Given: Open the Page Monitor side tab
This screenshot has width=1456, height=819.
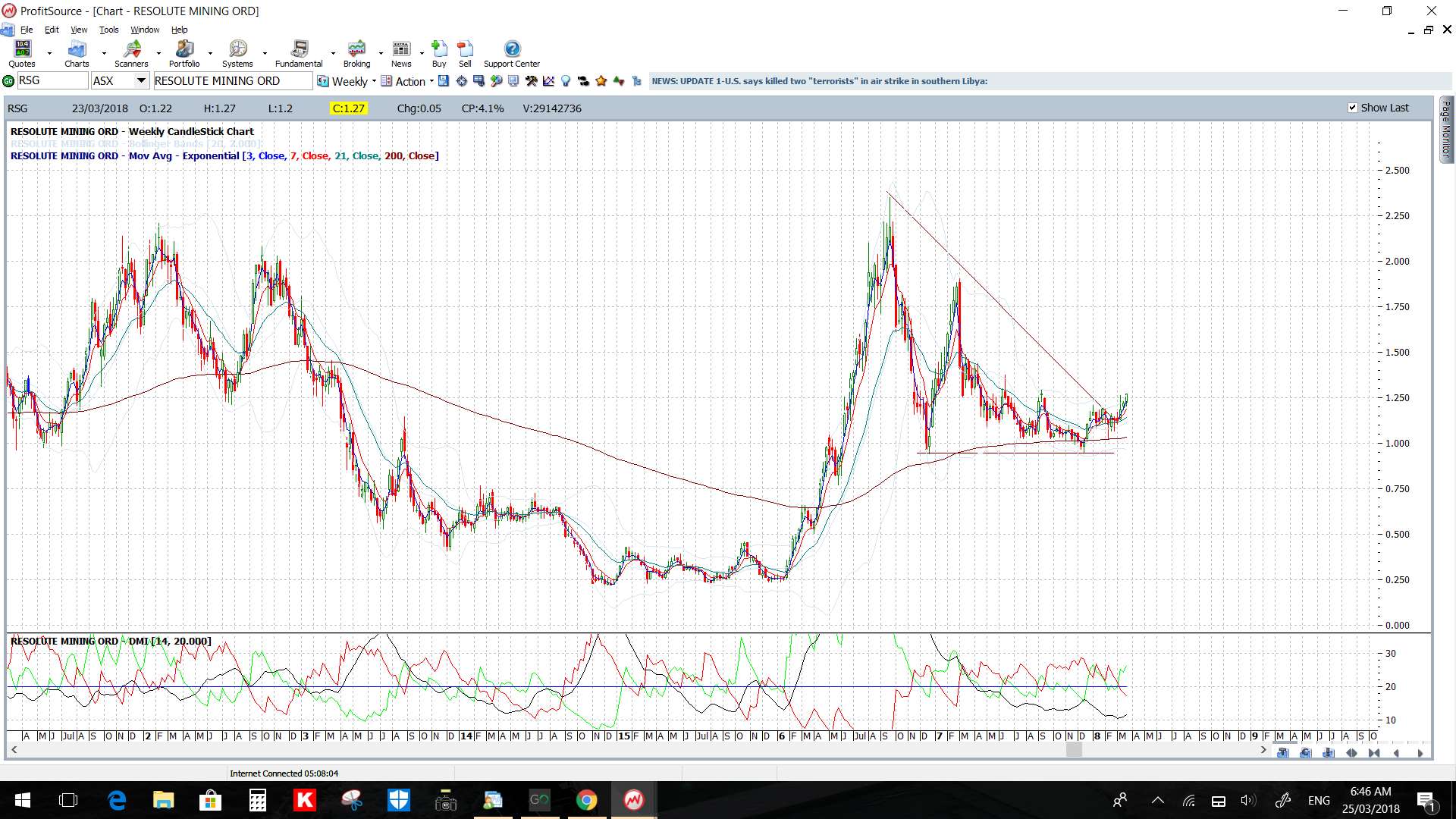Looking at the screenshot, I should coord(1446,129).
